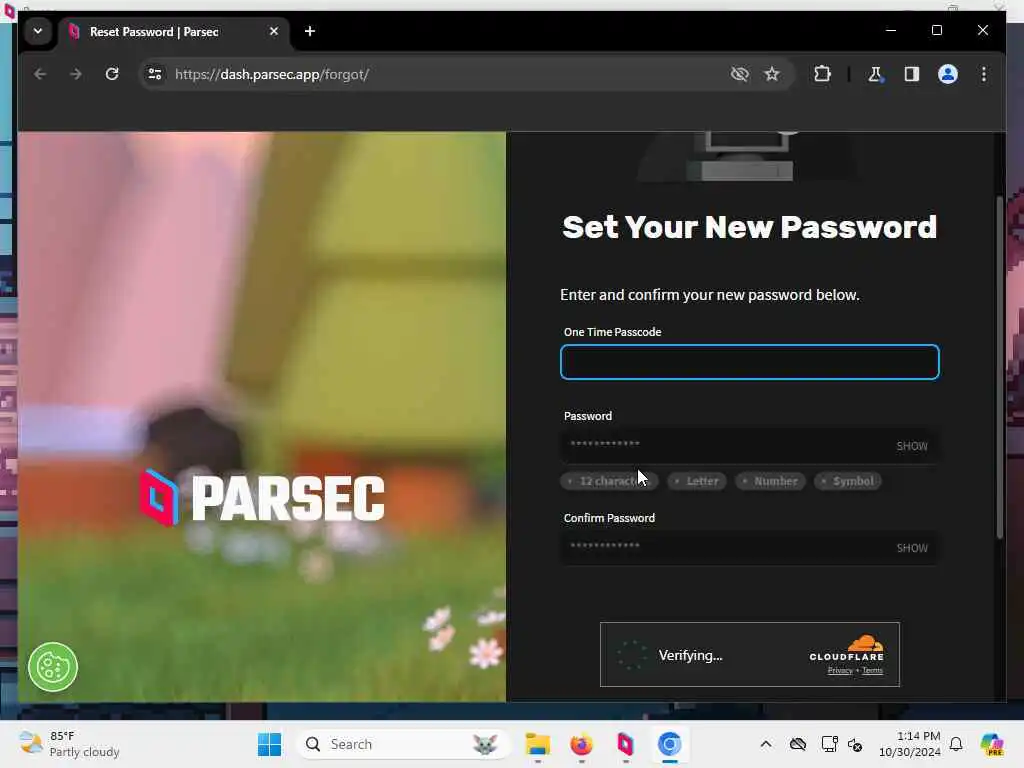Open the weather widget
The height and width of the screenshot is (768, 1024).
tap(69, 744)
